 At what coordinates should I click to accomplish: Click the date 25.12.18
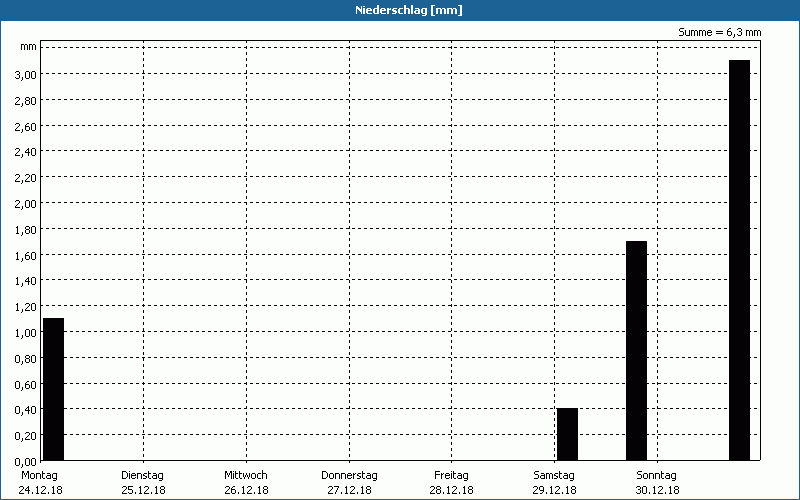[143, 490]
